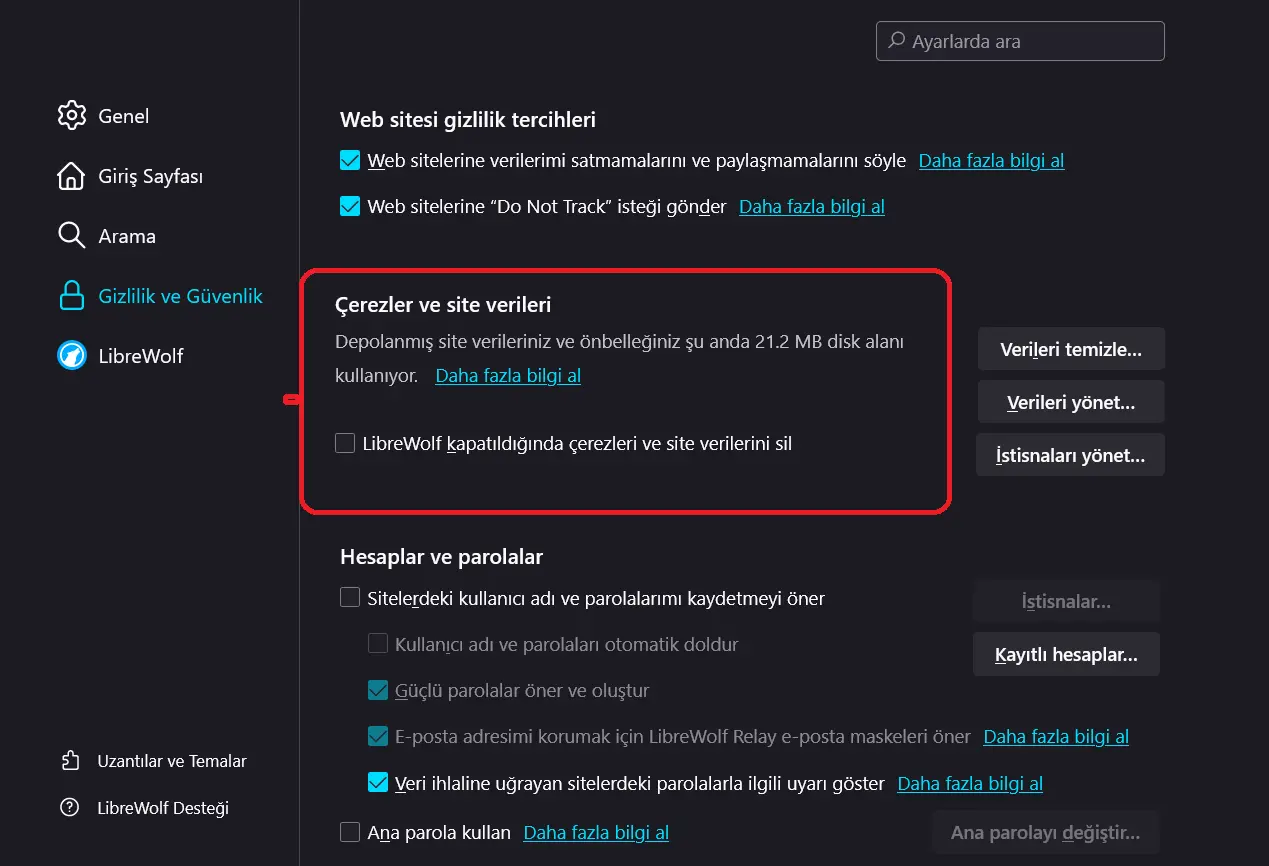Viewport: 1269px width, 866px height.
Task: Click Ana parolayı değiştir button
Action: coord(1046,832)
